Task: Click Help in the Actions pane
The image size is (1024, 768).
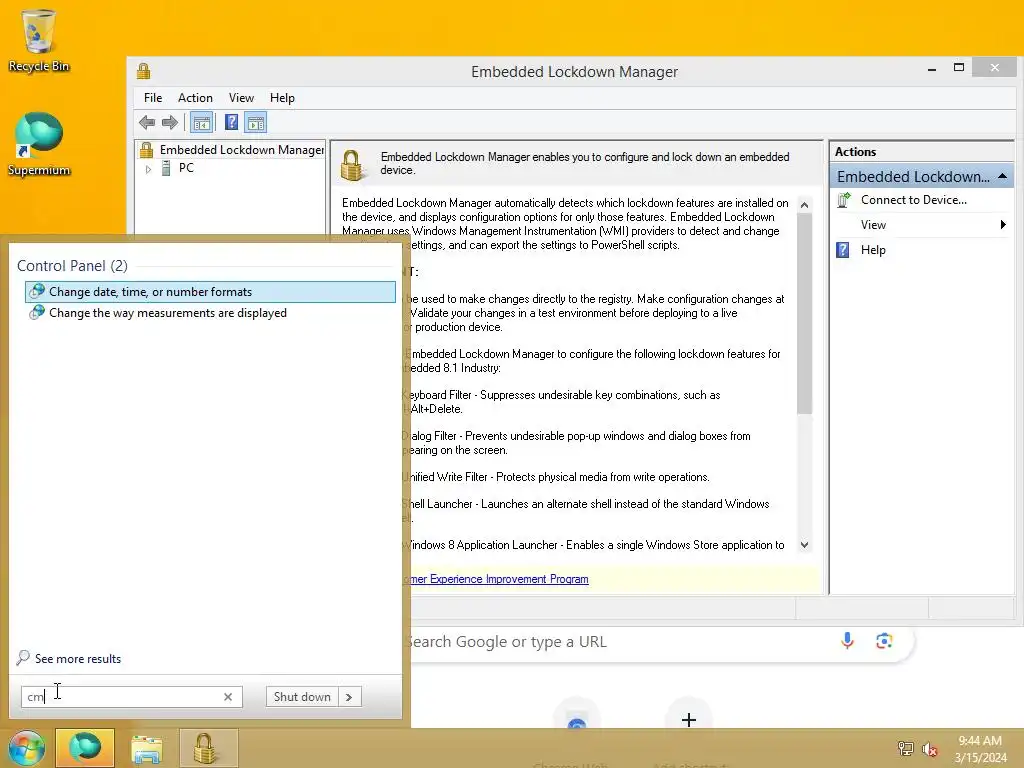Action: [x=873, y=250]
